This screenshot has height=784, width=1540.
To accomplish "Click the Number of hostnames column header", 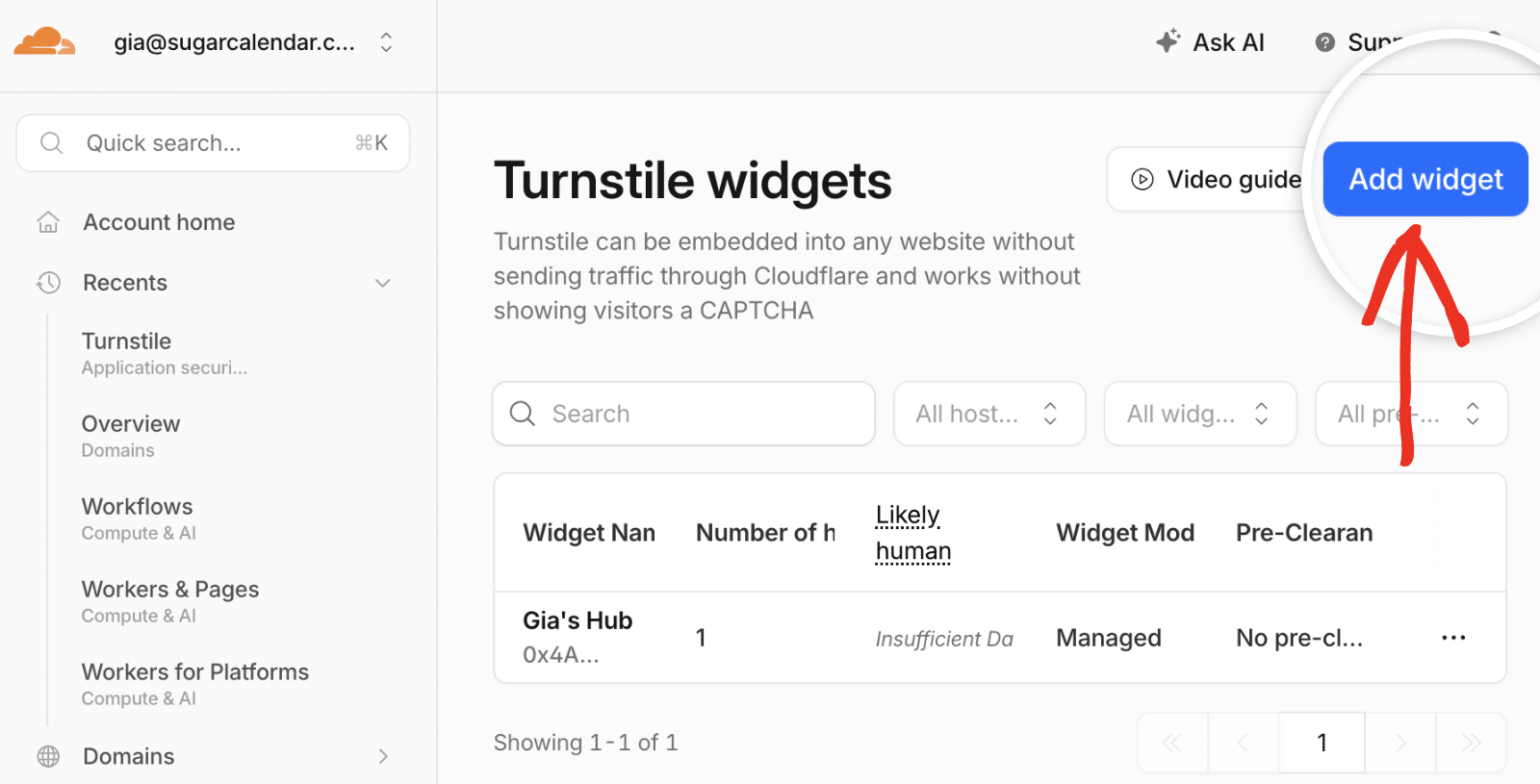I will 766,533.
